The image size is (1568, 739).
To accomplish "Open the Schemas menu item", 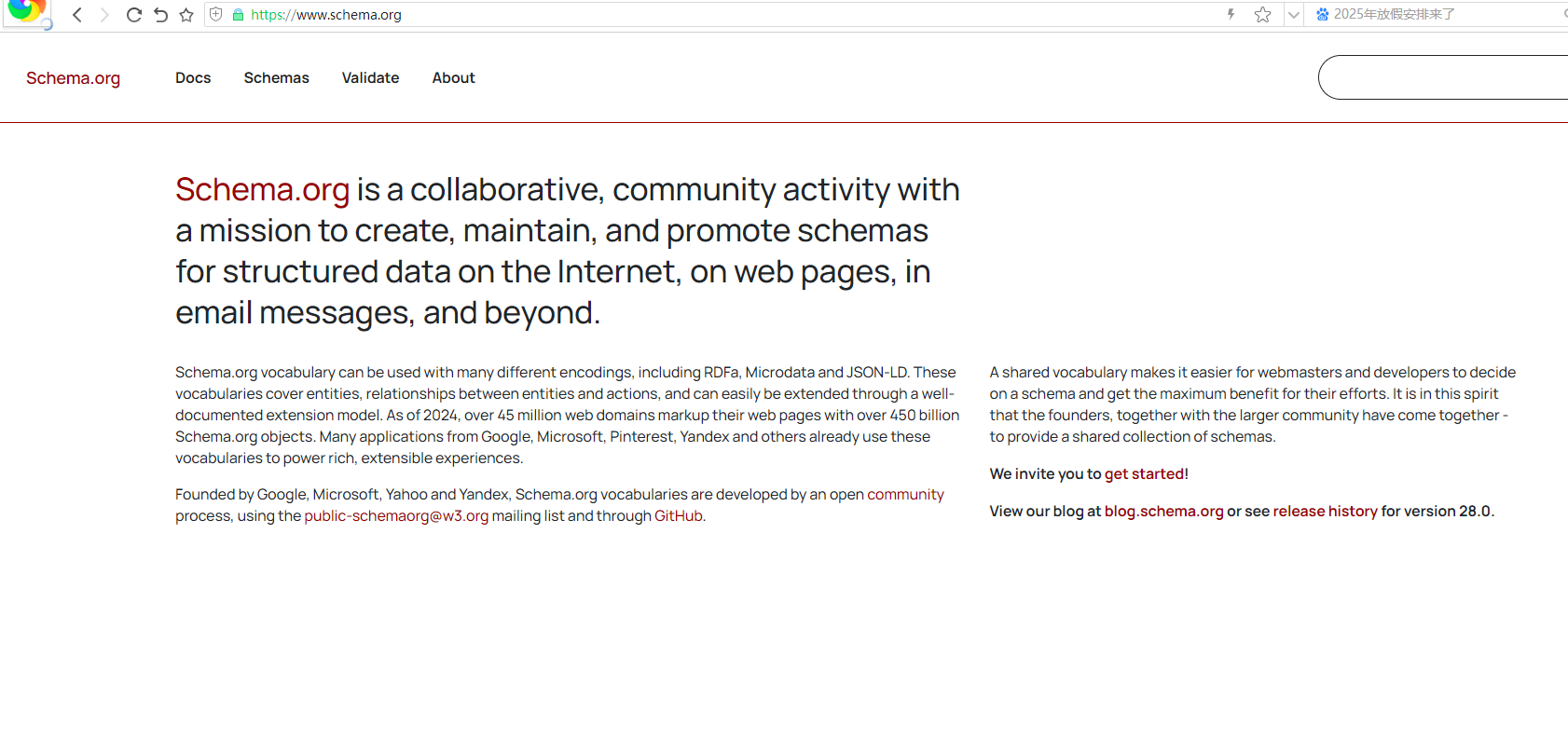I will [277, 78].
